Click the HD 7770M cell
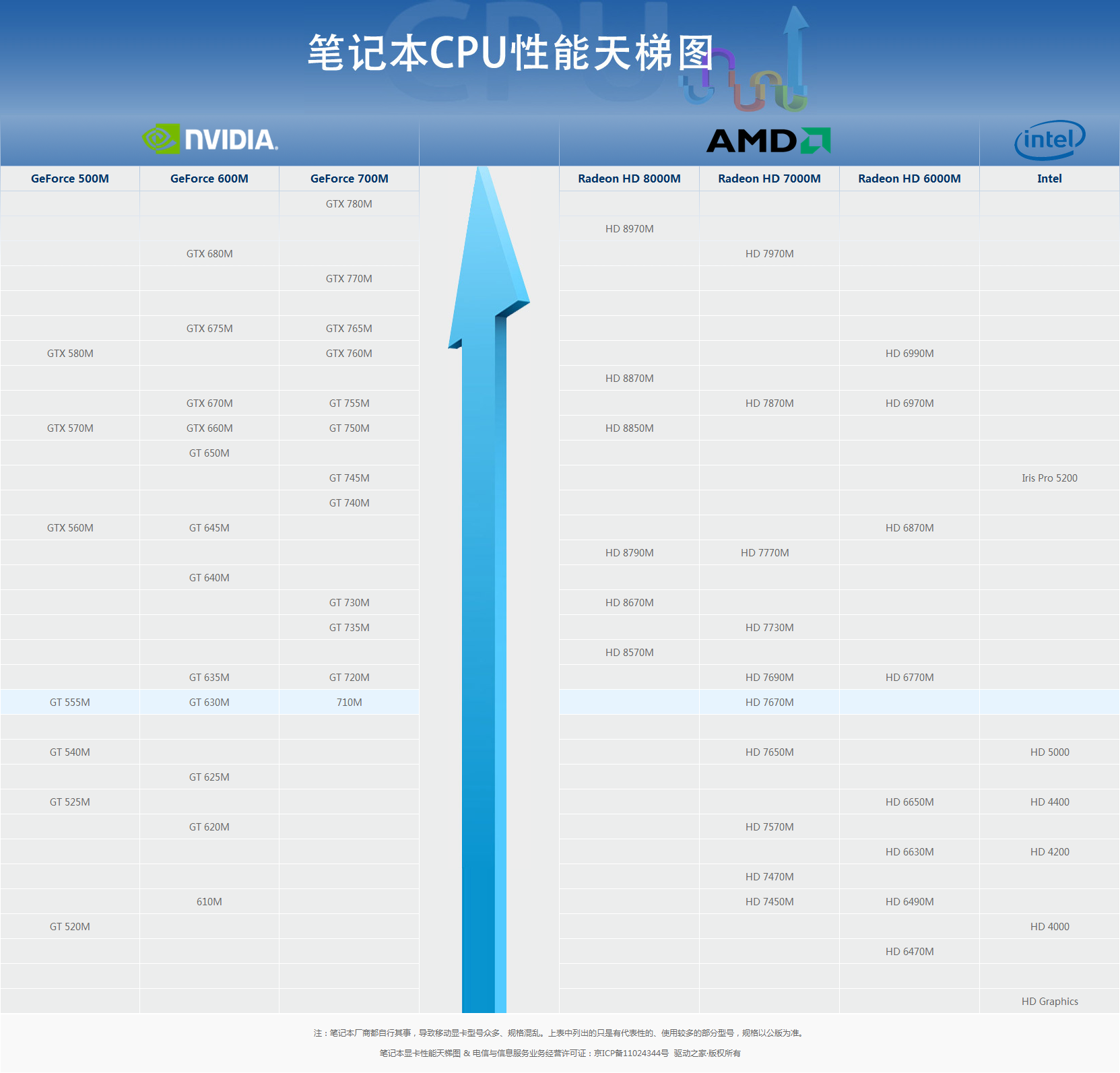The image size is (1120, 1073). click(x=770, y=553)
